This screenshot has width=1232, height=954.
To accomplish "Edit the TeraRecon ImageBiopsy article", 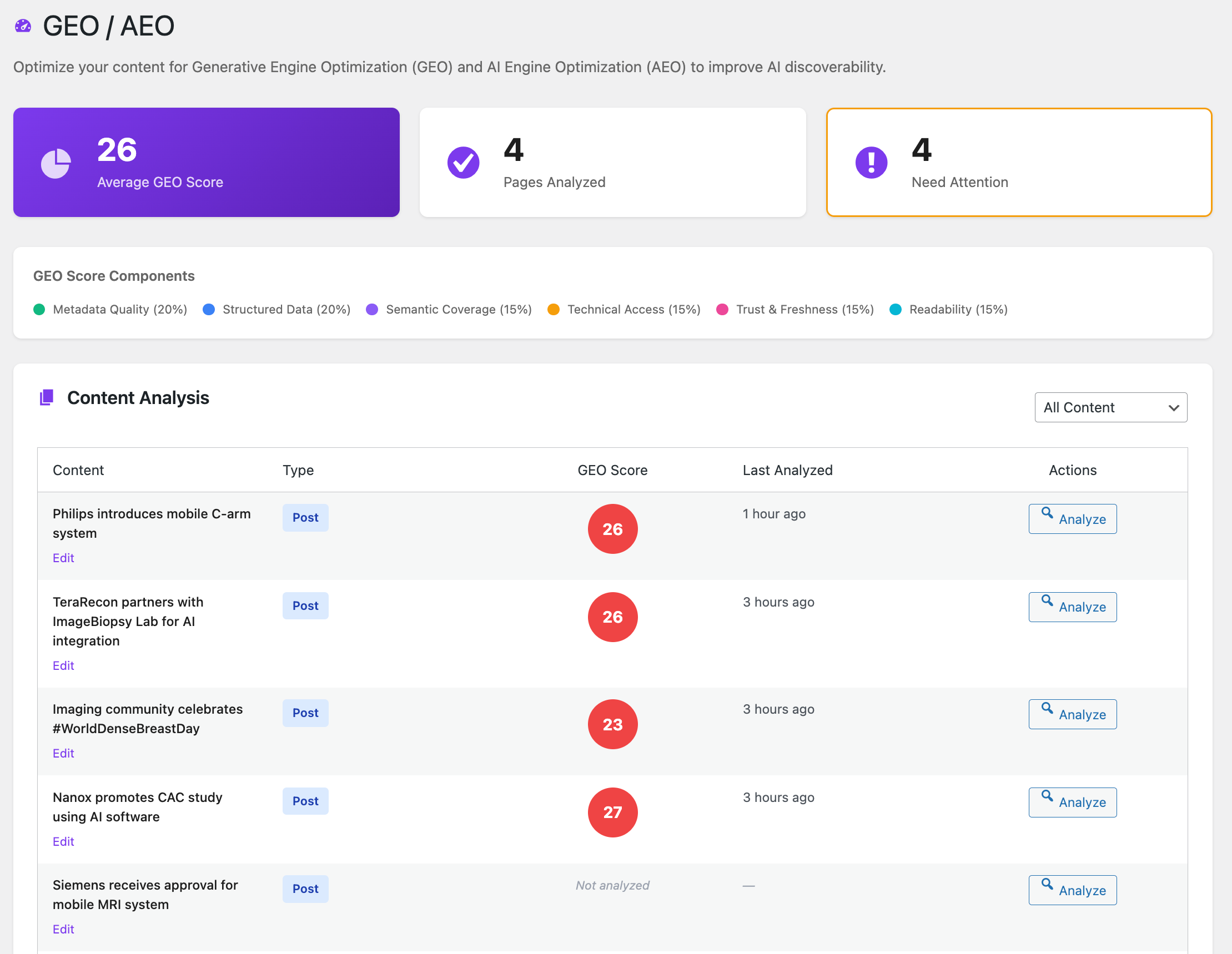I will click(x=63, y=665).
